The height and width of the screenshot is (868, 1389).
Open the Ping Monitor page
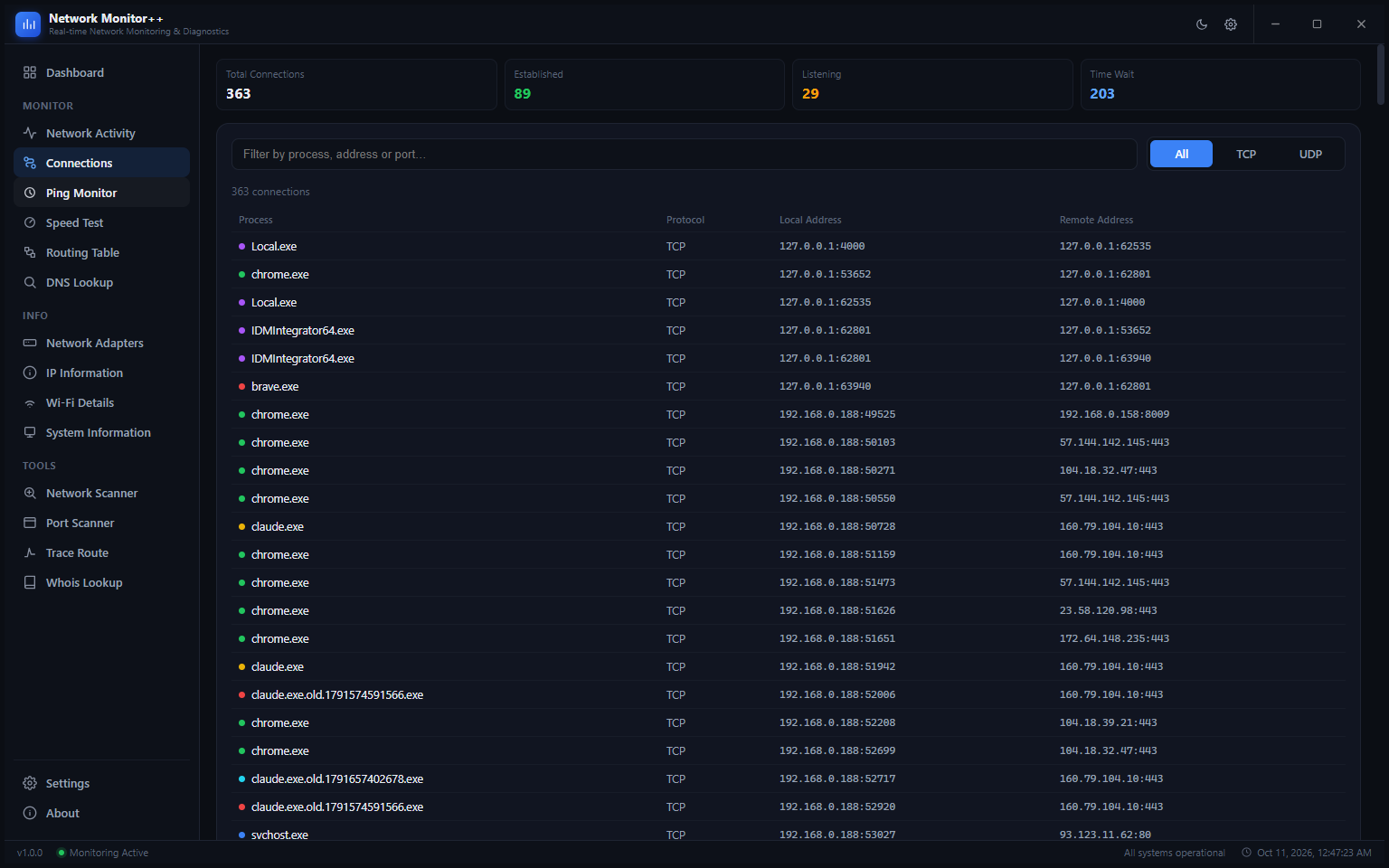point(101,193)
